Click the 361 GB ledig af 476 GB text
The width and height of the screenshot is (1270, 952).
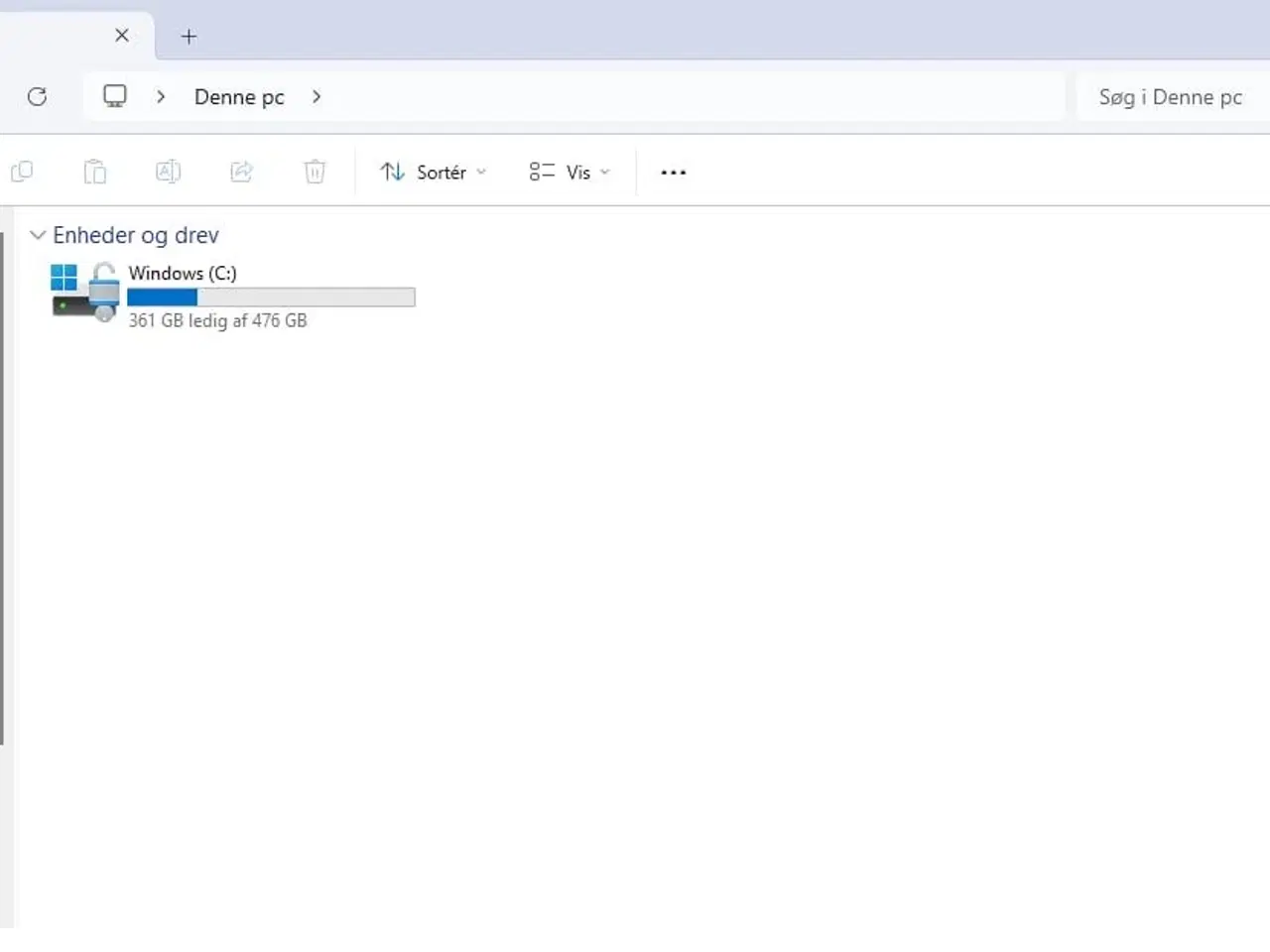pyautogui.click(x=217, y=320)
